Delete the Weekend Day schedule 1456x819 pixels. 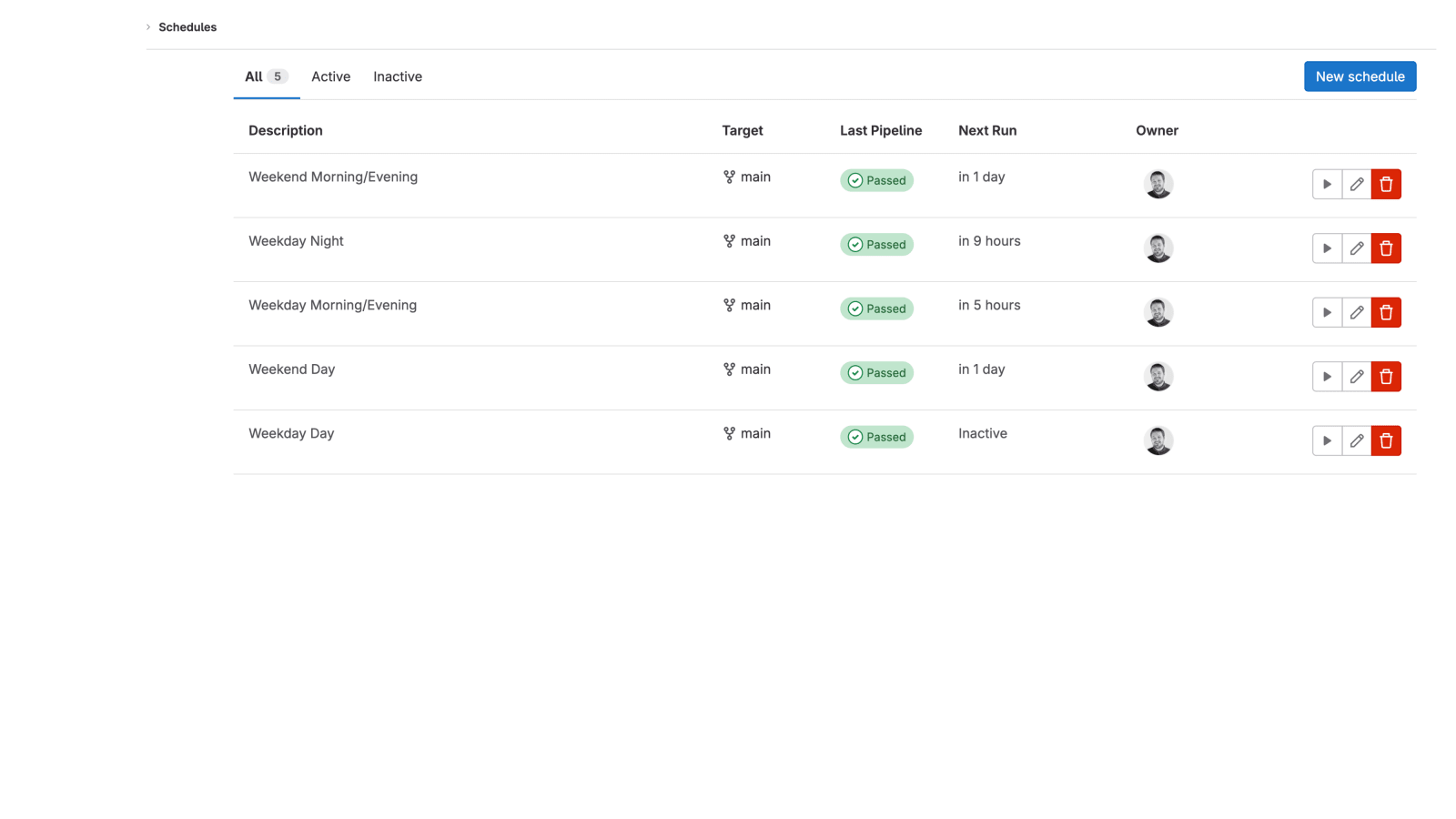(1386, 377)
